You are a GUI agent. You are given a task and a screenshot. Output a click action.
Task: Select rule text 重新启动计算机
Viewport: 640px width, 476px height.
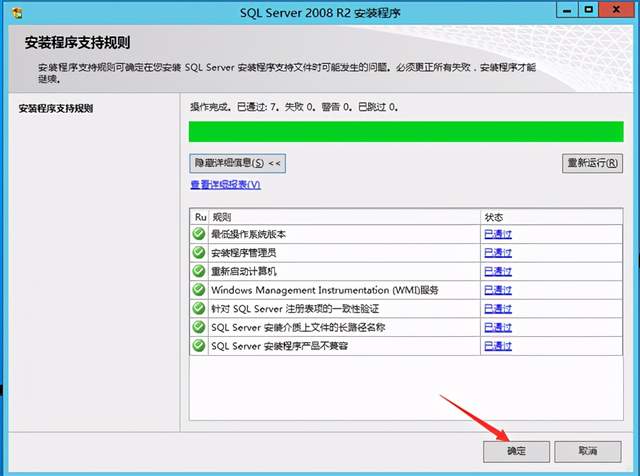pos(243,271)
